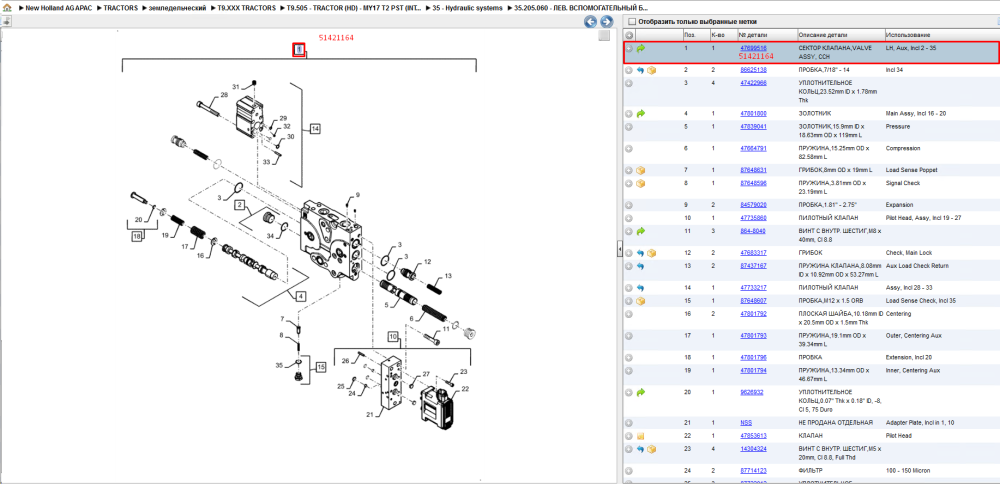This screenshot has width=1000, height=484.
Task: Collapse panel using the splitter arrow handle
Action: click(619, 251)
